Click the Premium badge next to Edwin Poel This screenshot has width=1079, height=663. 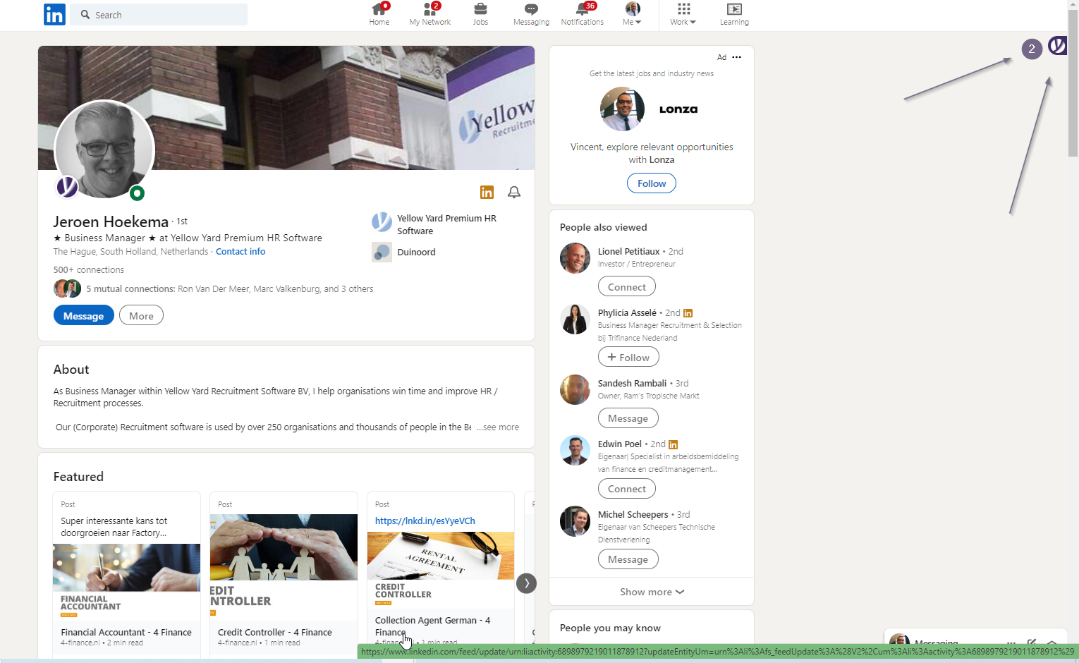click(x=673, y=445)
